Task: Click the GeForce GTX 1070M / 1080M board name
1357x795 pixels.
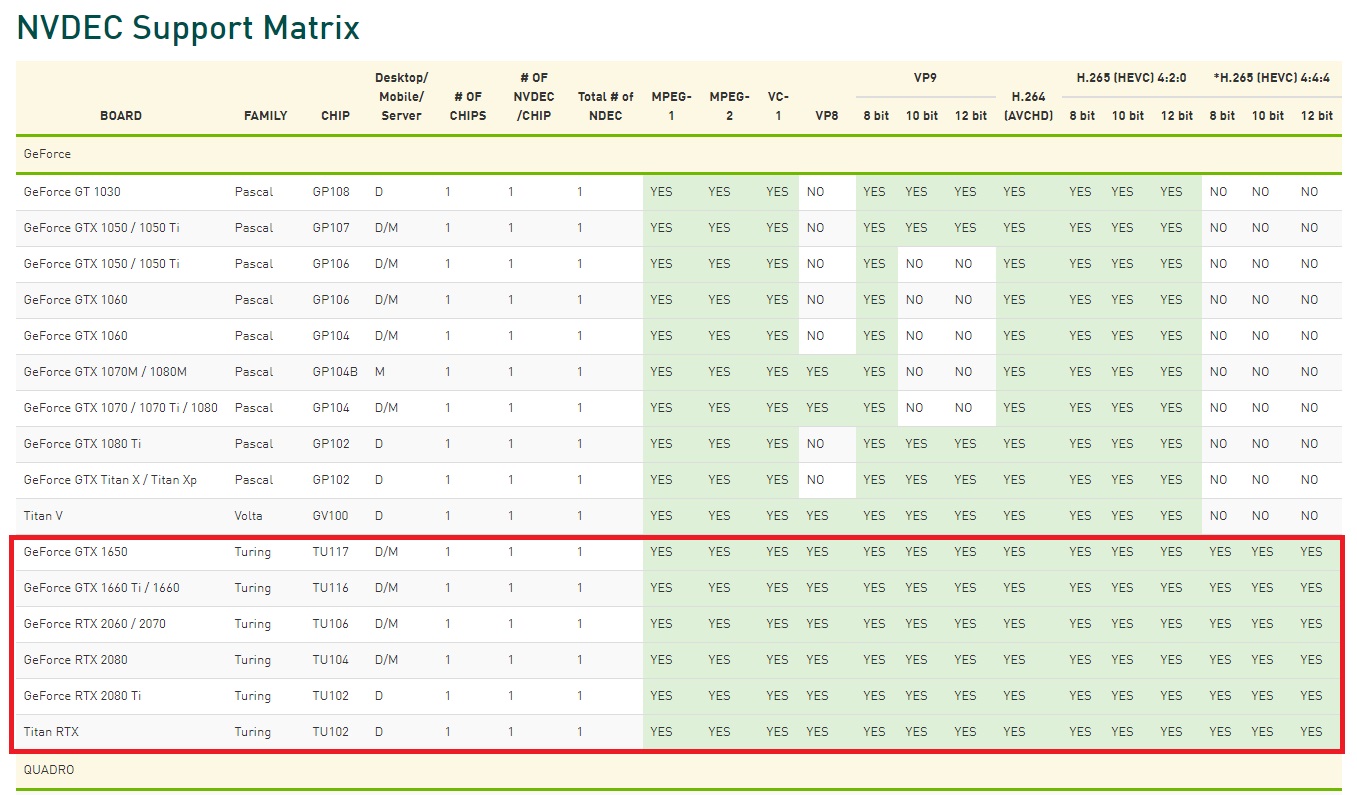Action: 105,372
